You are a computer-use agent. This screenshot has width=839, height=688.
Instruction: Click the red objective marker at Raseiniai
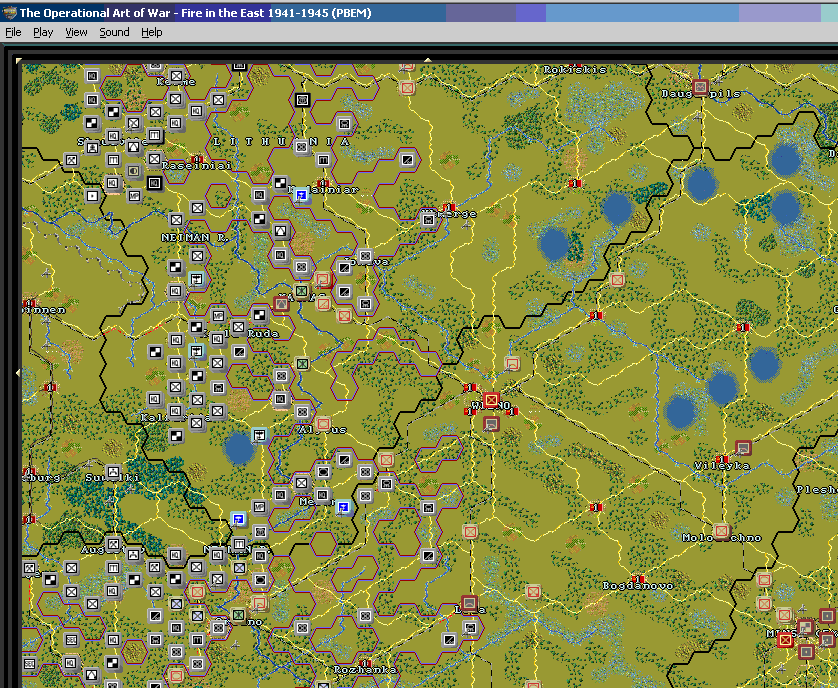point(197,159)
